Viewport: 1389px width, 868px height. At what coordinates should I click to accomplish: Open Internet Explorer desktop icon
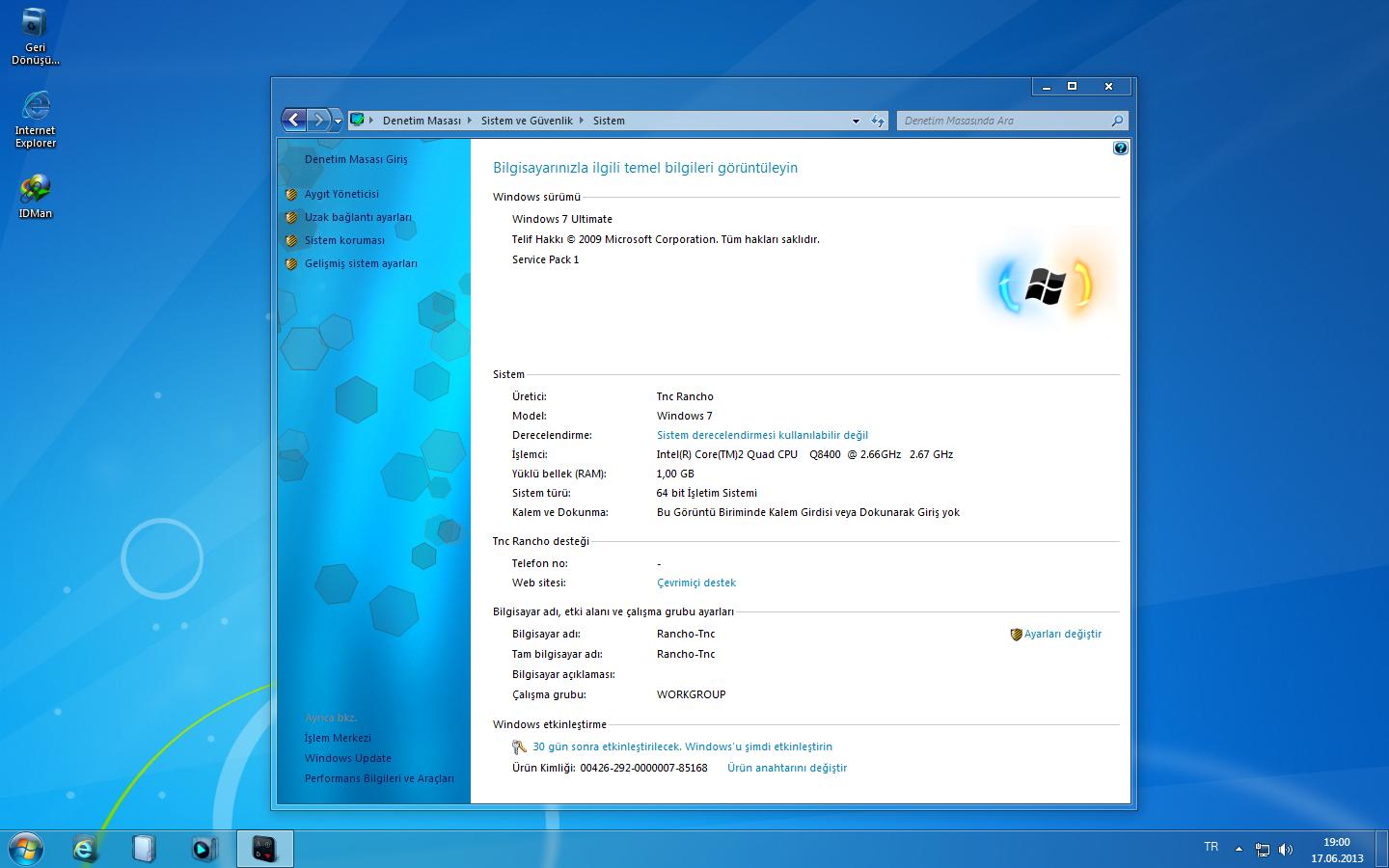click(x=36, y=119)
